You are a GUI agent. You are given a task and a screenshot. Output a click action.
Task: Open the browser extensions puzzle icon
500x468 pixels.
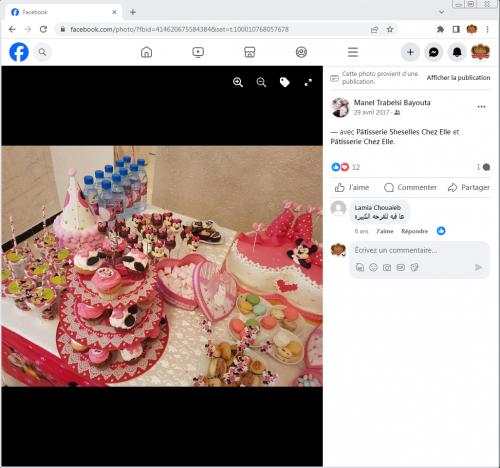click(440, 29)
